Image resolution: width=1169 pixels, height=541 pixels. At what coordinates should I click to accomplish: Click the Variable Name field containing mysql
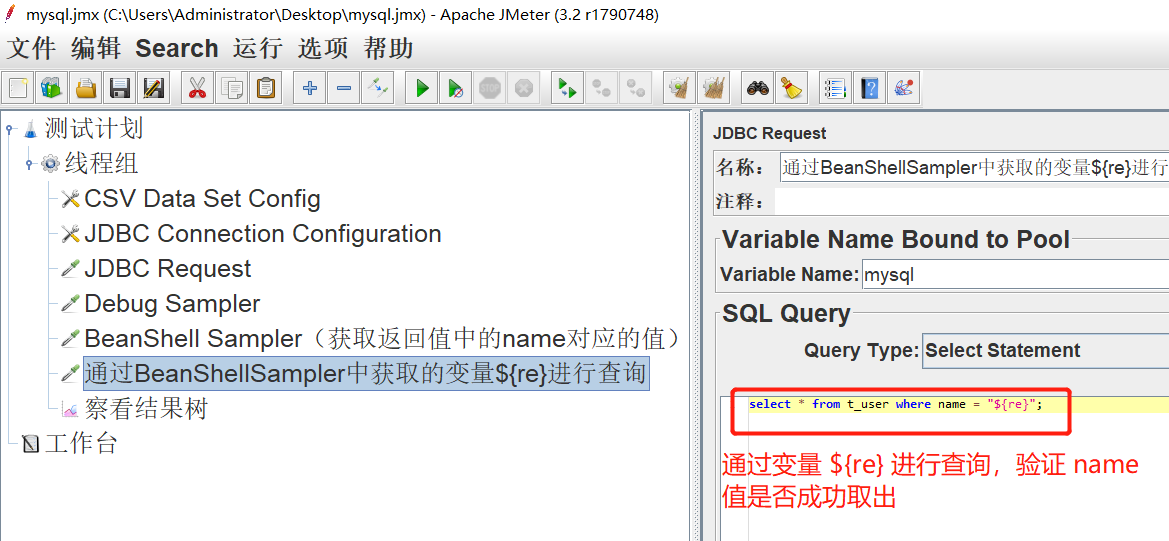pos(1015,274)
